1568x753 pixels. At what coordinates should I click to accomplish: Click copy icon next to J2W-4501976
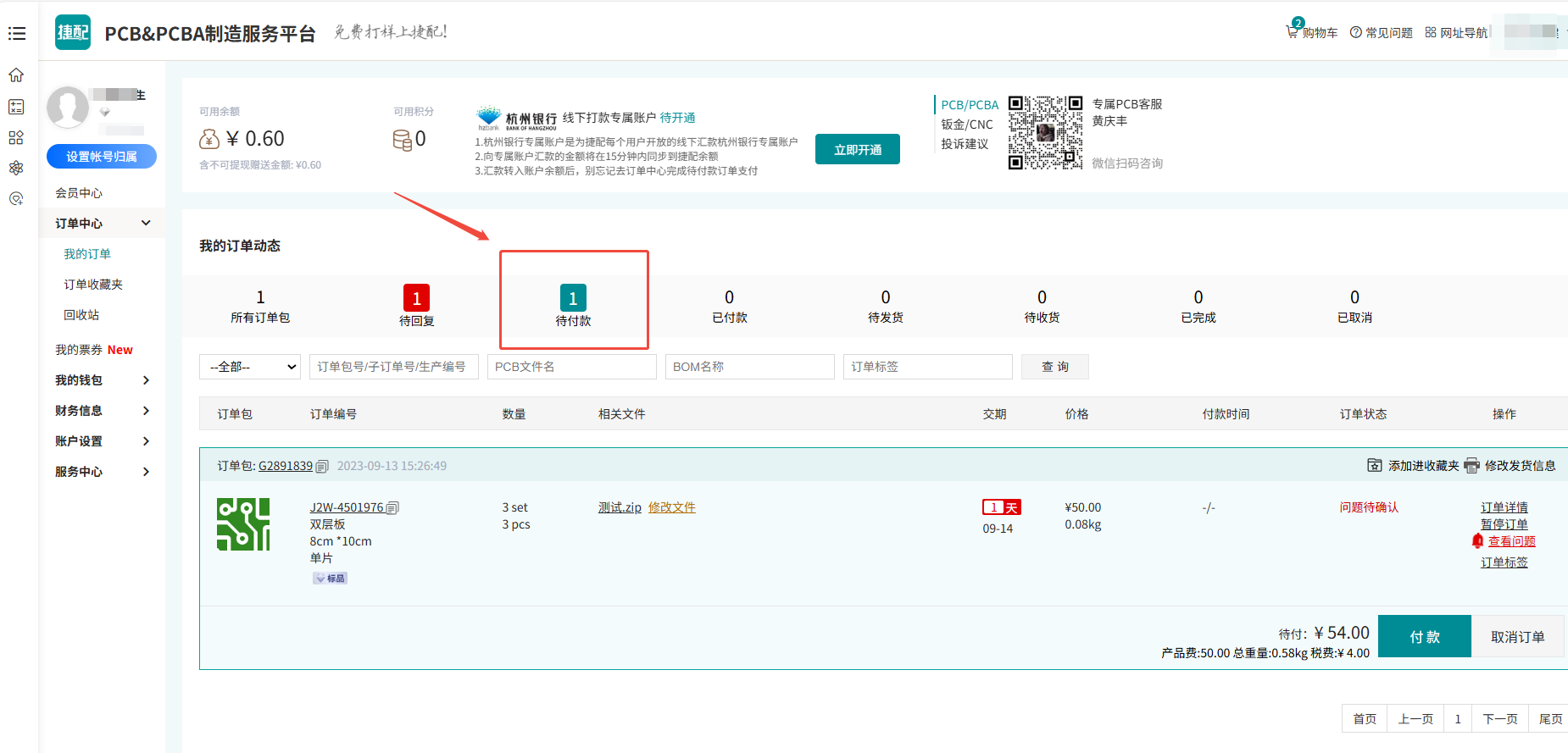point(392,508)
